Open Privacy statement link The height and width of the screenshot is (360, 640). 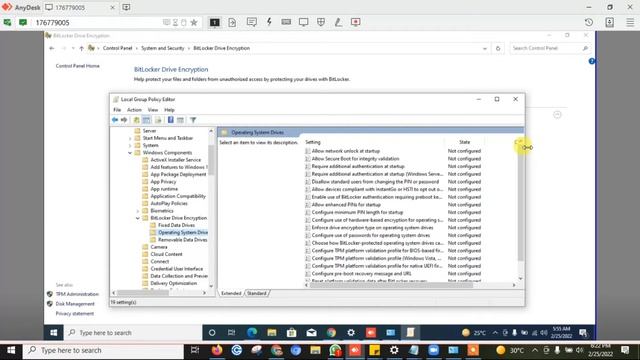75,313
